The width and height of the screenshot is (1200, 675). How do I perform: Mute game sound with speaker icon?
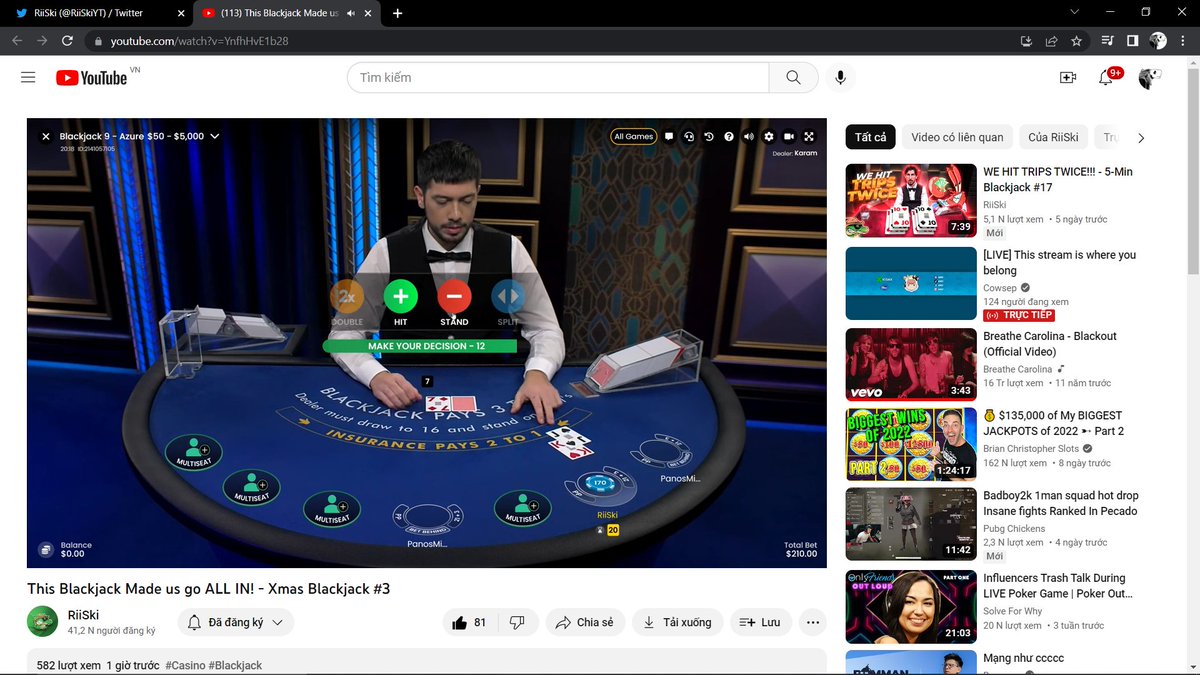tap(749, 136)
